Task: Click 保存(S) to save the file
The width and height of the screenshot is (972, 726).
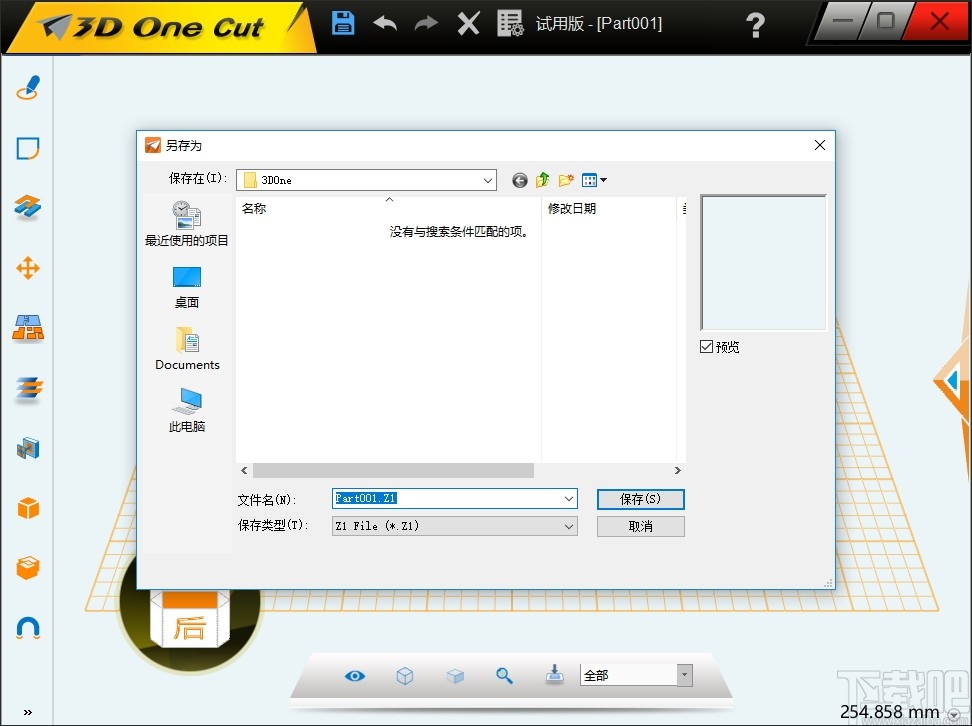Action: (640, 499)
